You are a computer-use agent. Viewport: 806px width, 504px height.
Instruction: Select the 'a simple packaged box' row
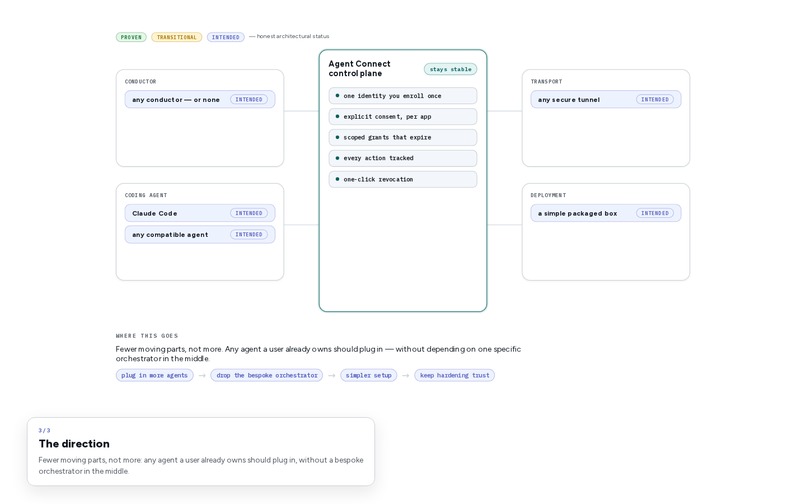[x=606, y=213]
